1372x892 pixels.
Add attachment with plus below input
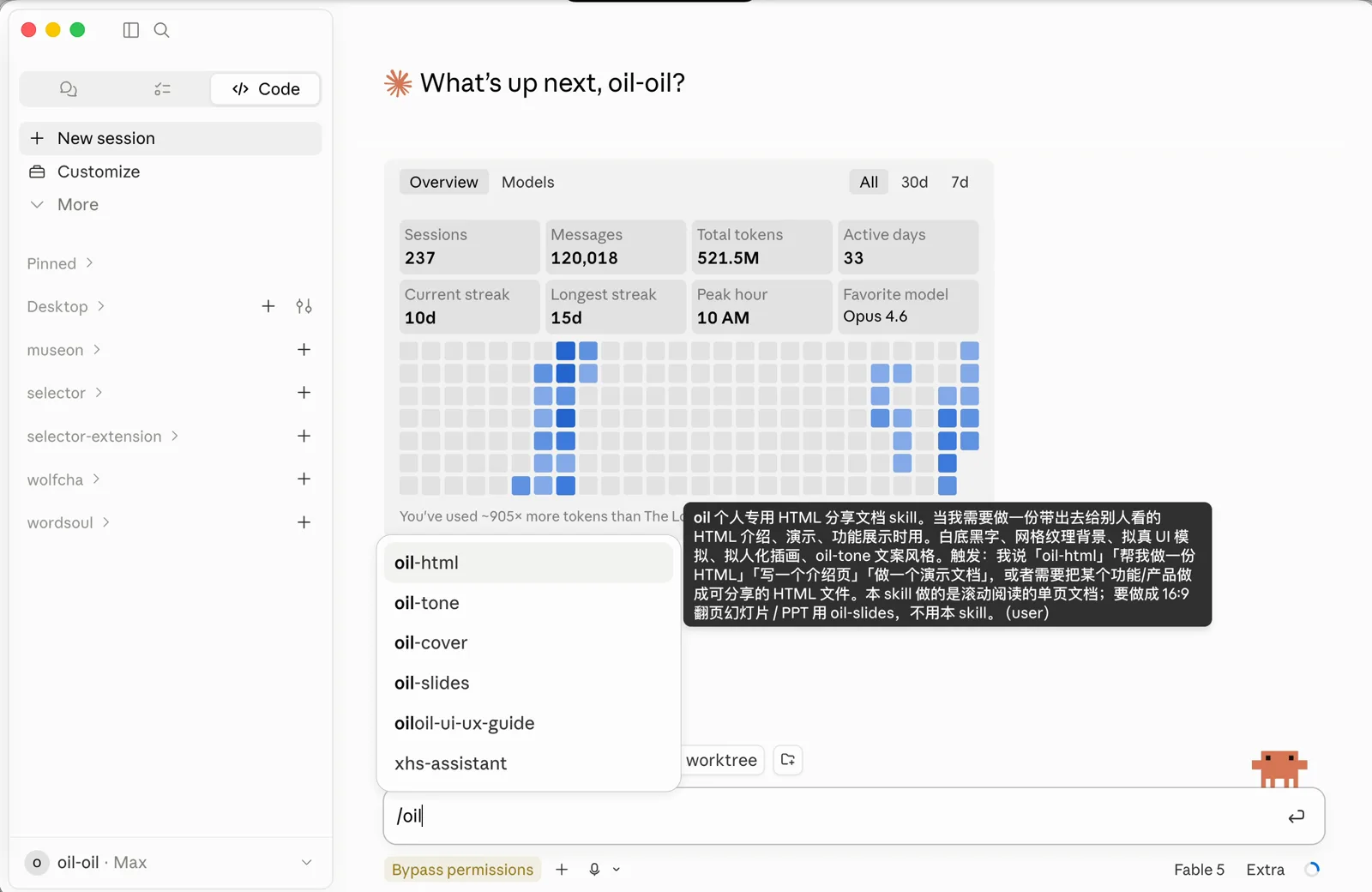point(562,870)
